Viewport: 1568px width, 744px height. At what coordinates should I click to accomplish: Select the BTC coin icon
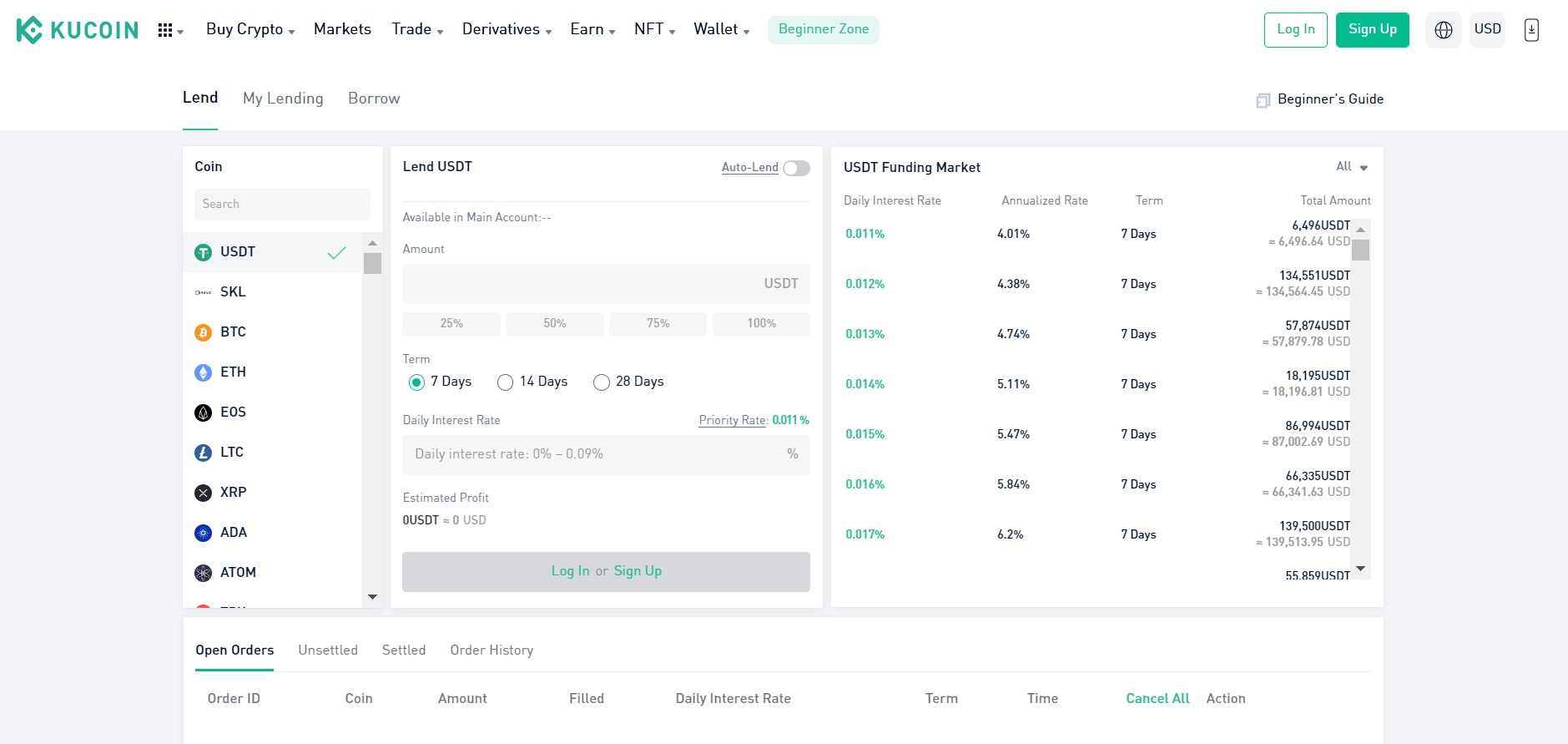coord(203,332)
